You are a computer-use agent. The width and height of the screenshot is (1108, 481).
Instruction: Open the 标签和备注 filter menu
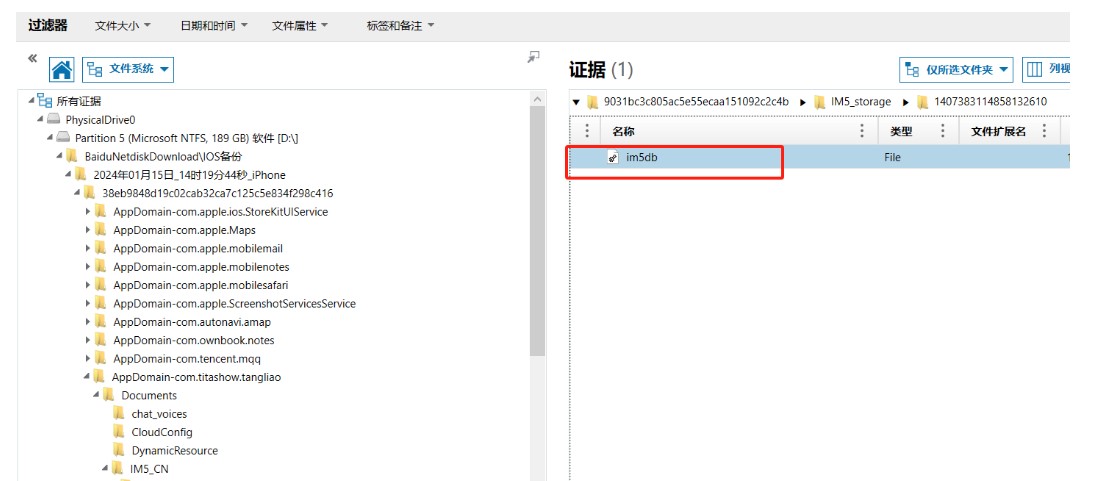point(400,25)
